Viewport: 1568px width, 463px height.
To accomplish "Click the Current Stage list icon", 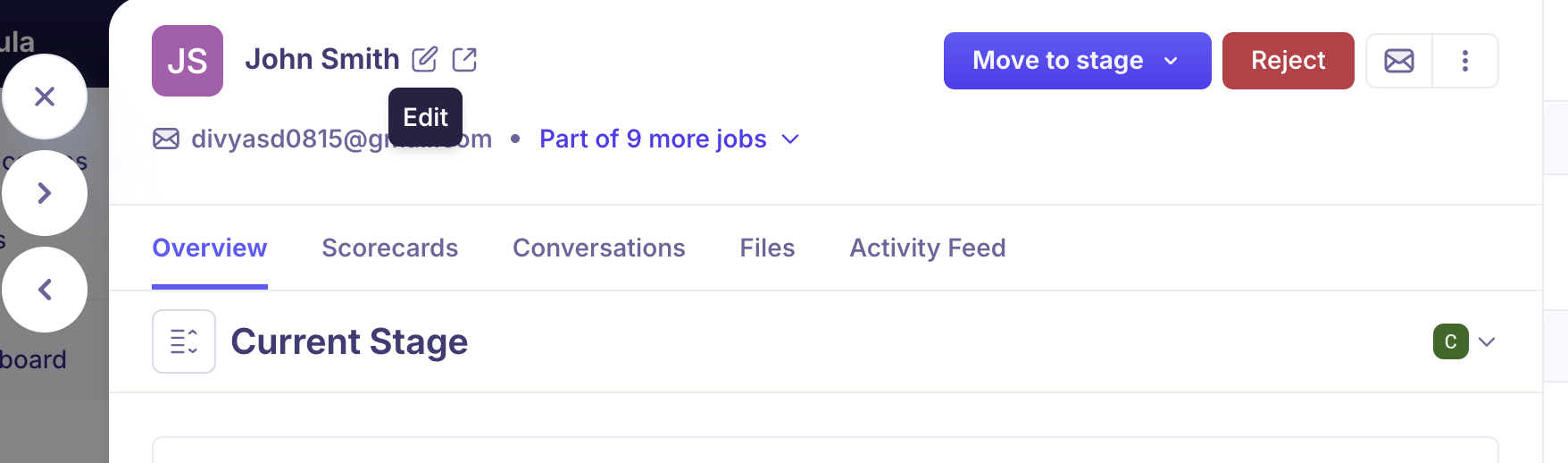I will point(184,341).
